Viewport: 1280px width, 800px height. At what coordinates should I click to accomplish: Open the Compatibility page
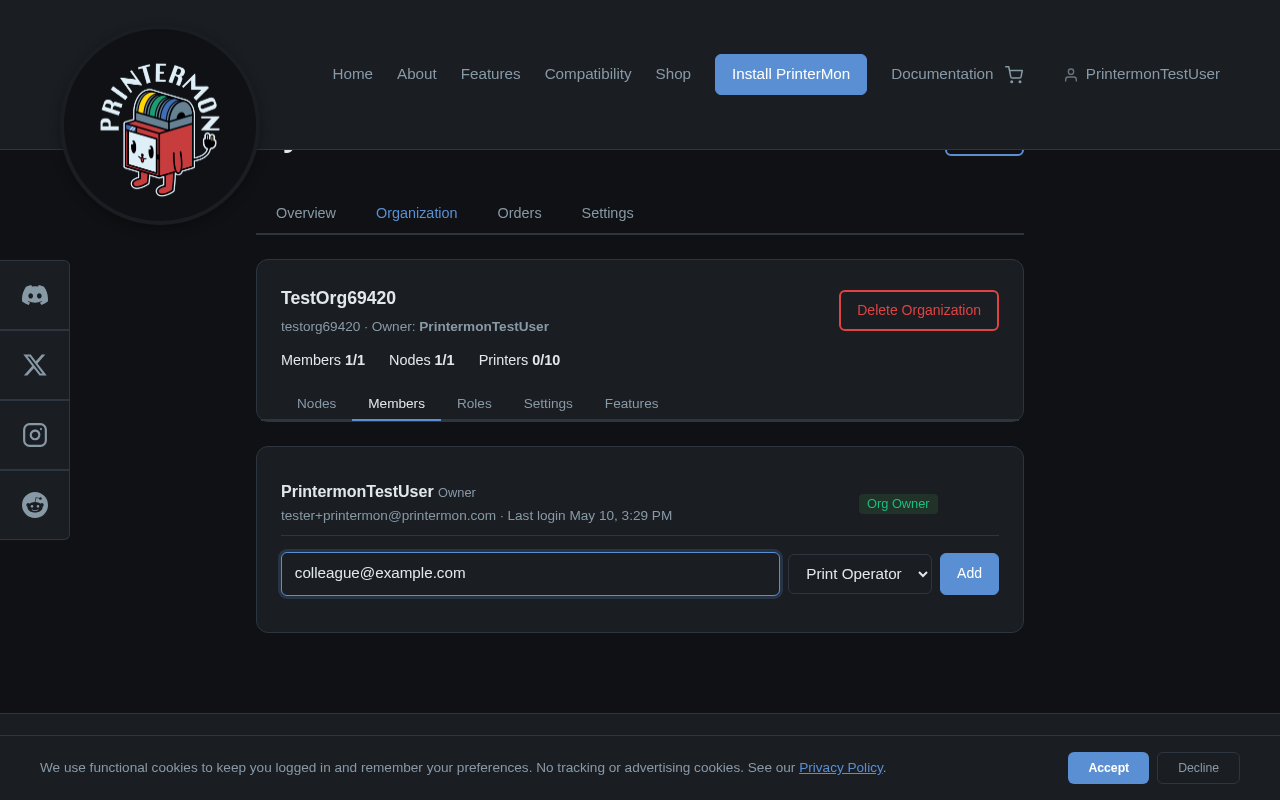pyautogui.click(x=588, y=74)
